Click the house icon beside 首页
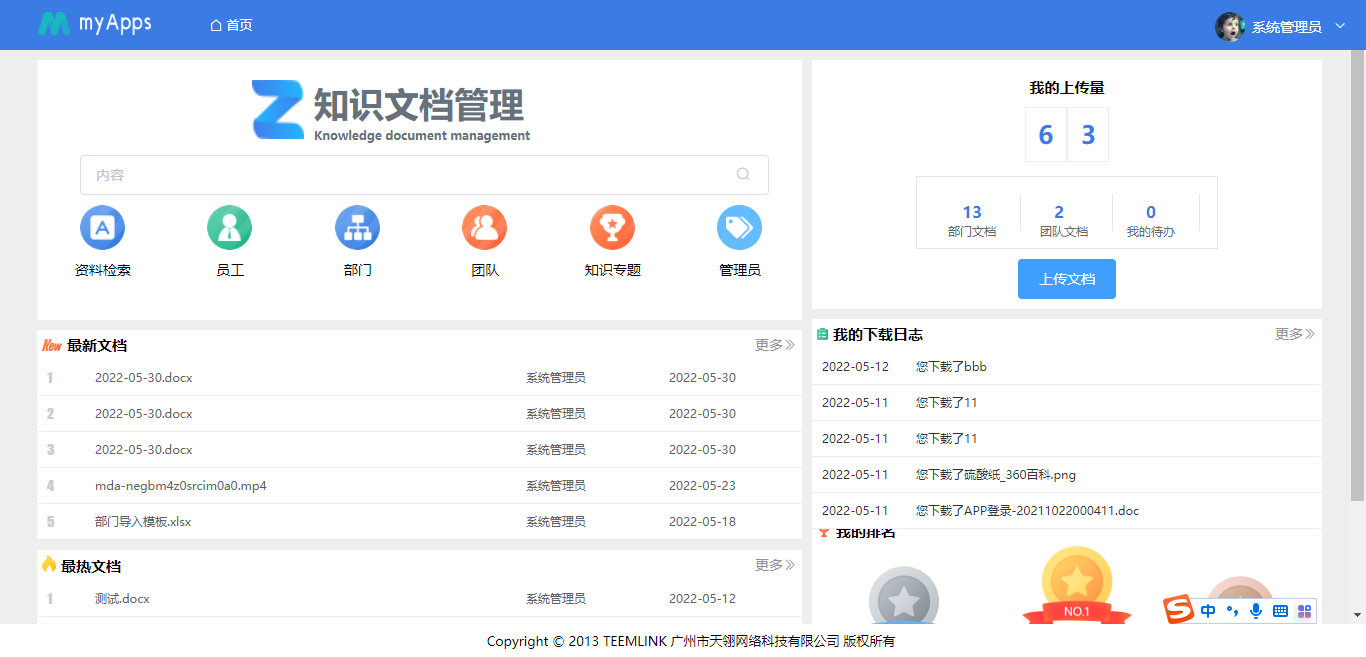Screen dimensions: 1366x657 pos(214,24)
